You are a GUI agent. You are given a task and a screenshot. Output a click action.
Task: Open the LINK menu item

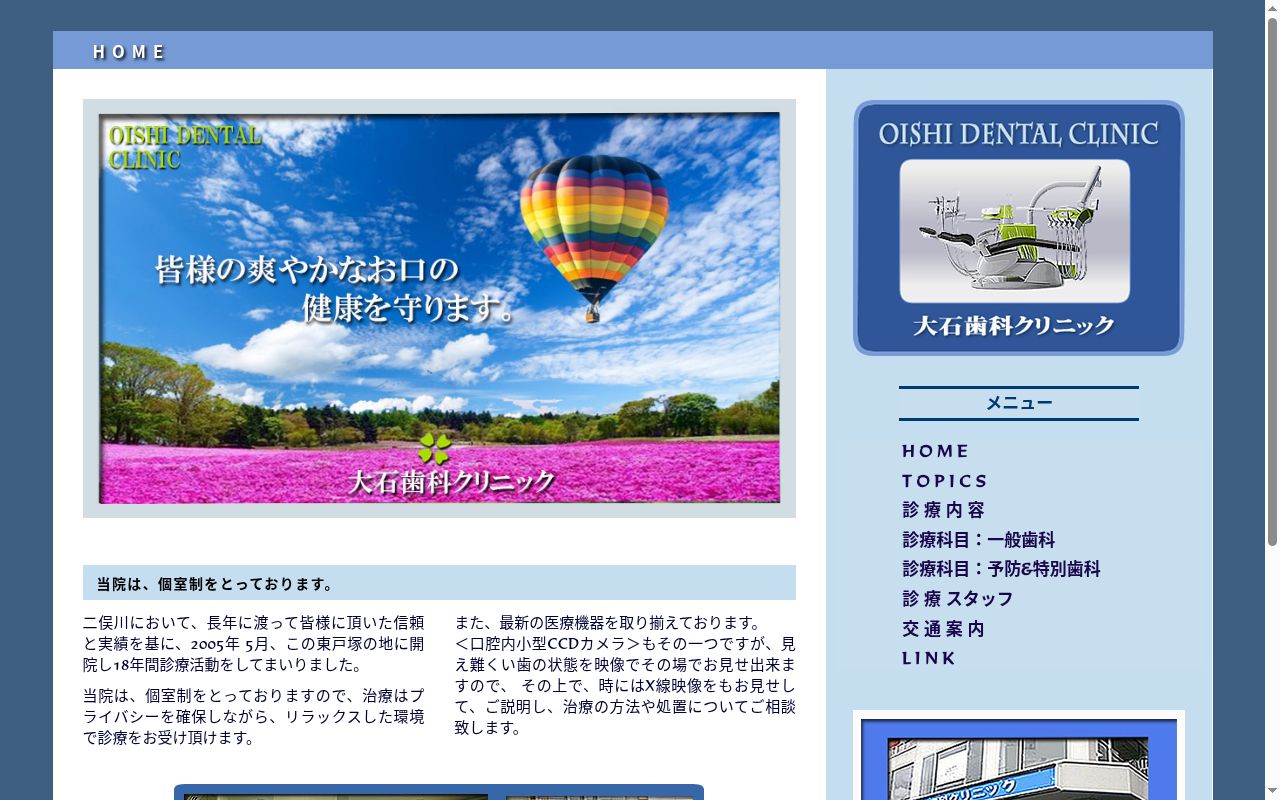pos(929,658)
